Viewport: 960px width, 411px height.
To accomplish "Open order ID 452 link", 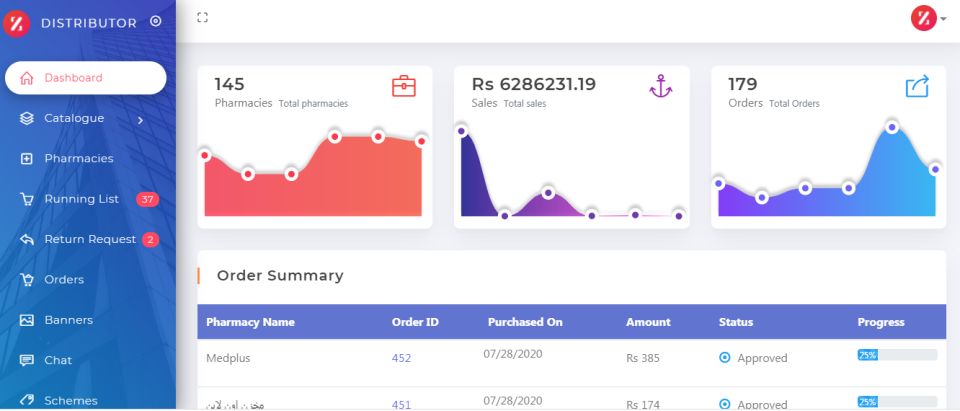I will [x=401, y=358].
